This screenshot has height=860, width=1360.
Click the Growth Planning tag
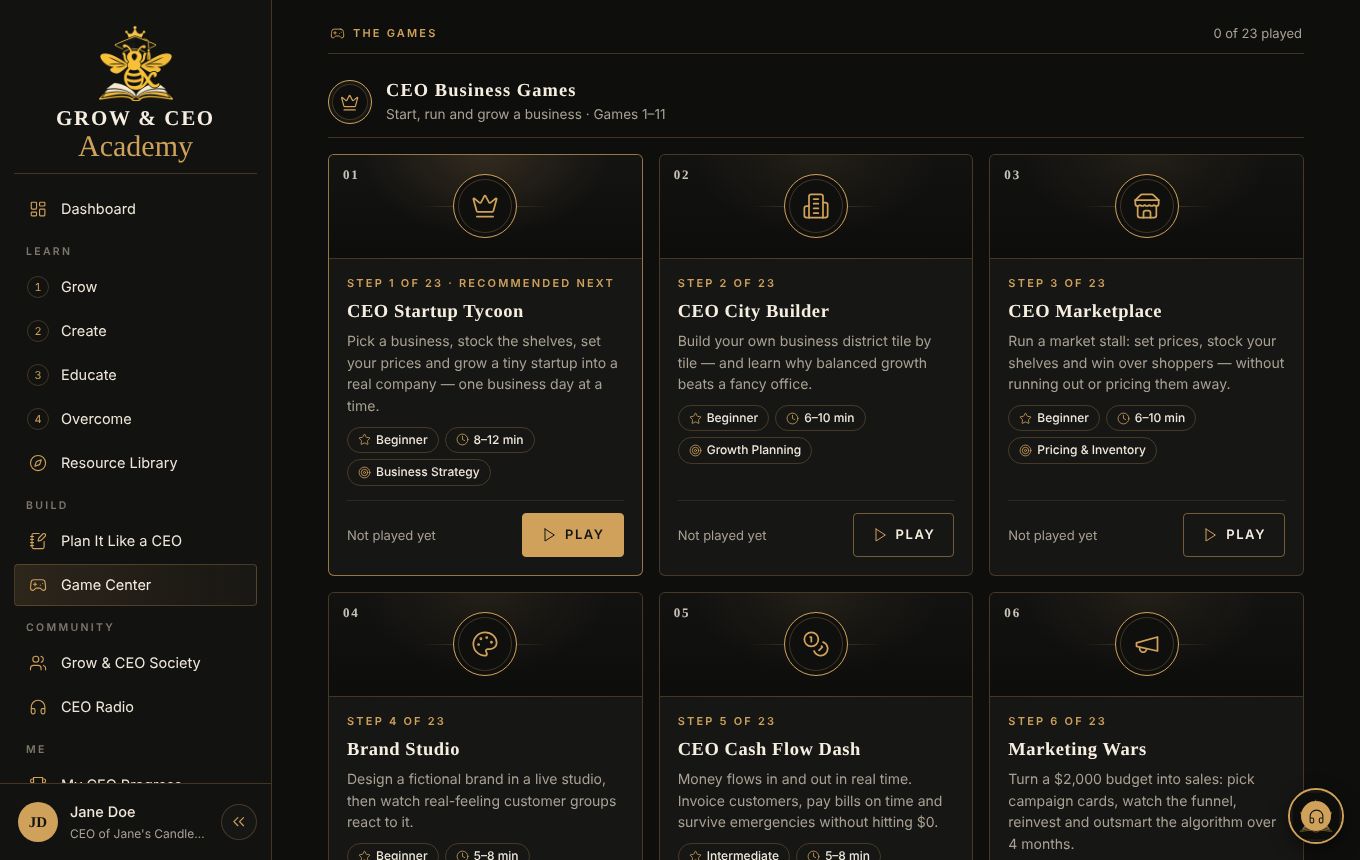(745, 450)
